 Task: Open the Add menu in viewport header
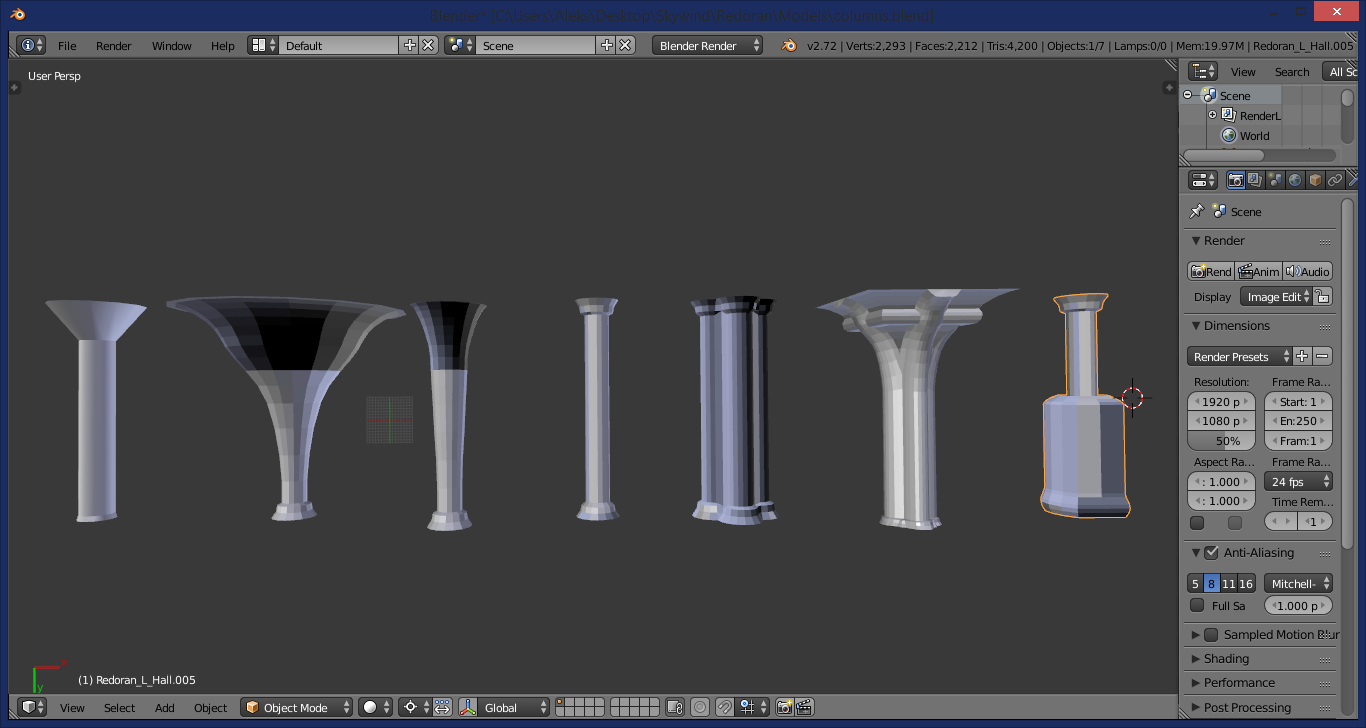pos(165,707)
